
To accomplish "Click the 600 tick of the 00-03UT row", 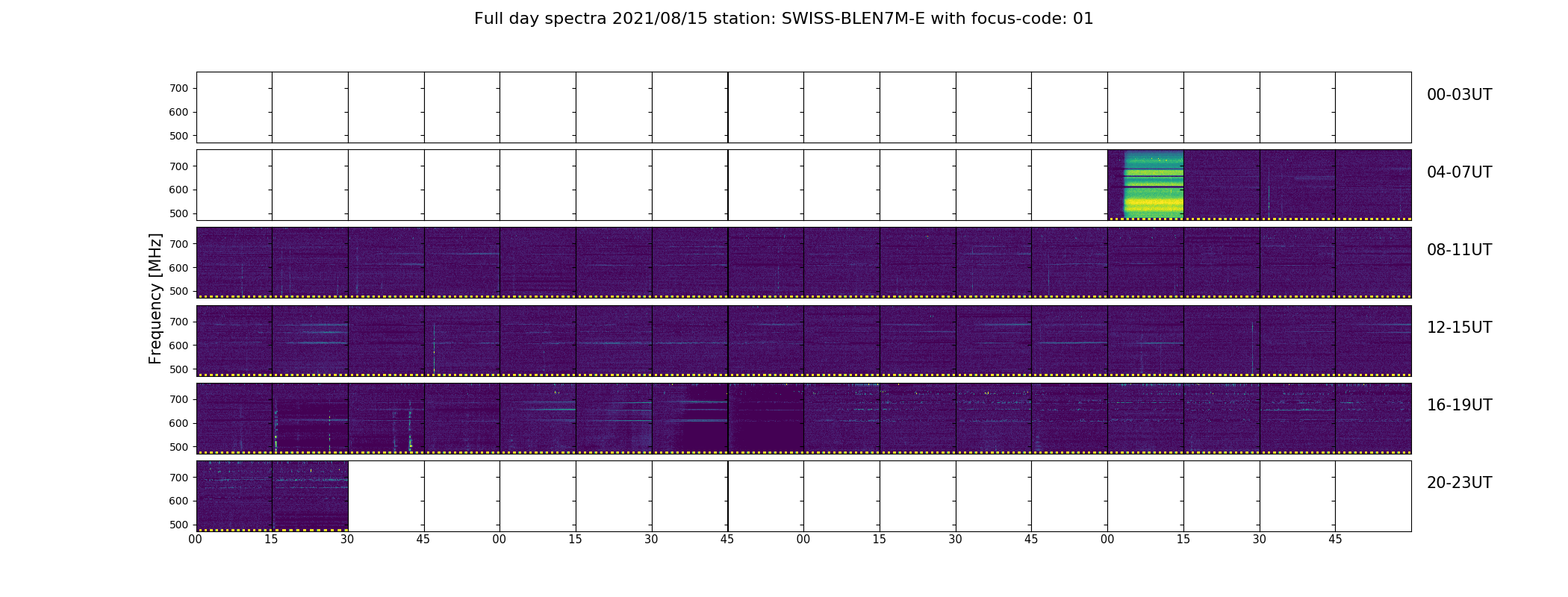I will point(179,112).
